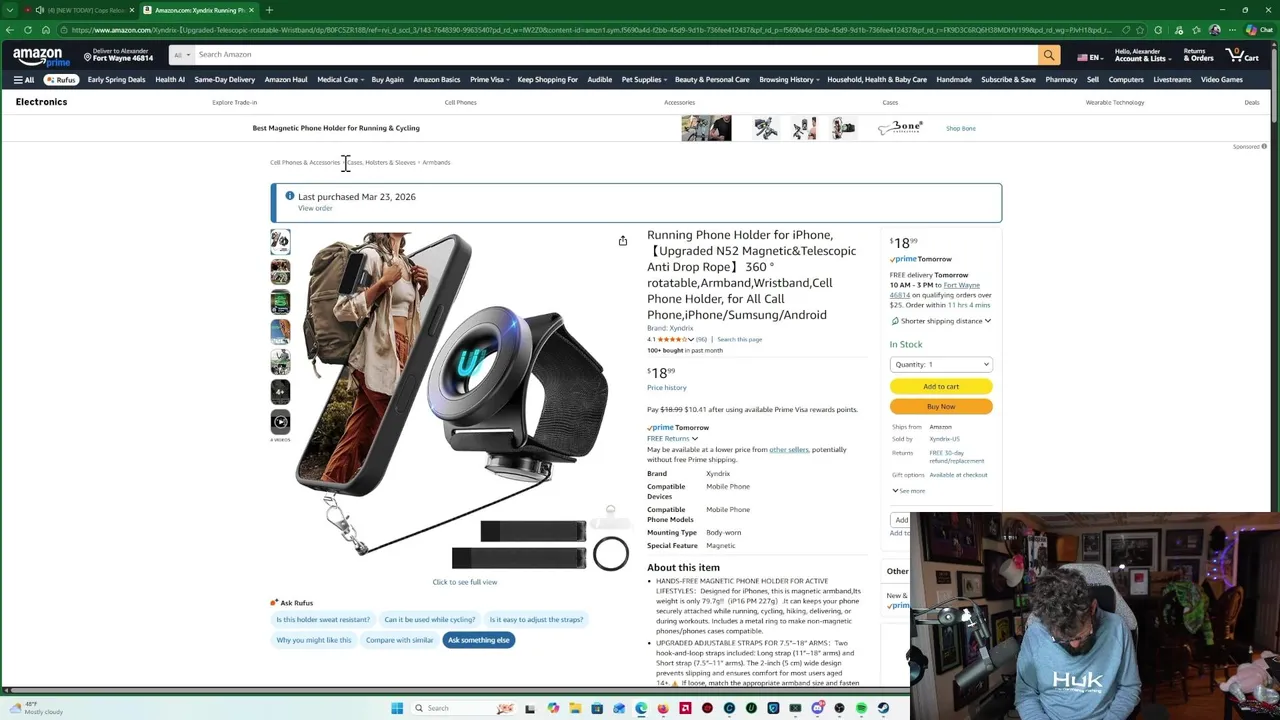
Task: Click the Xyndrix-US seller name
Action: (944, 439)
